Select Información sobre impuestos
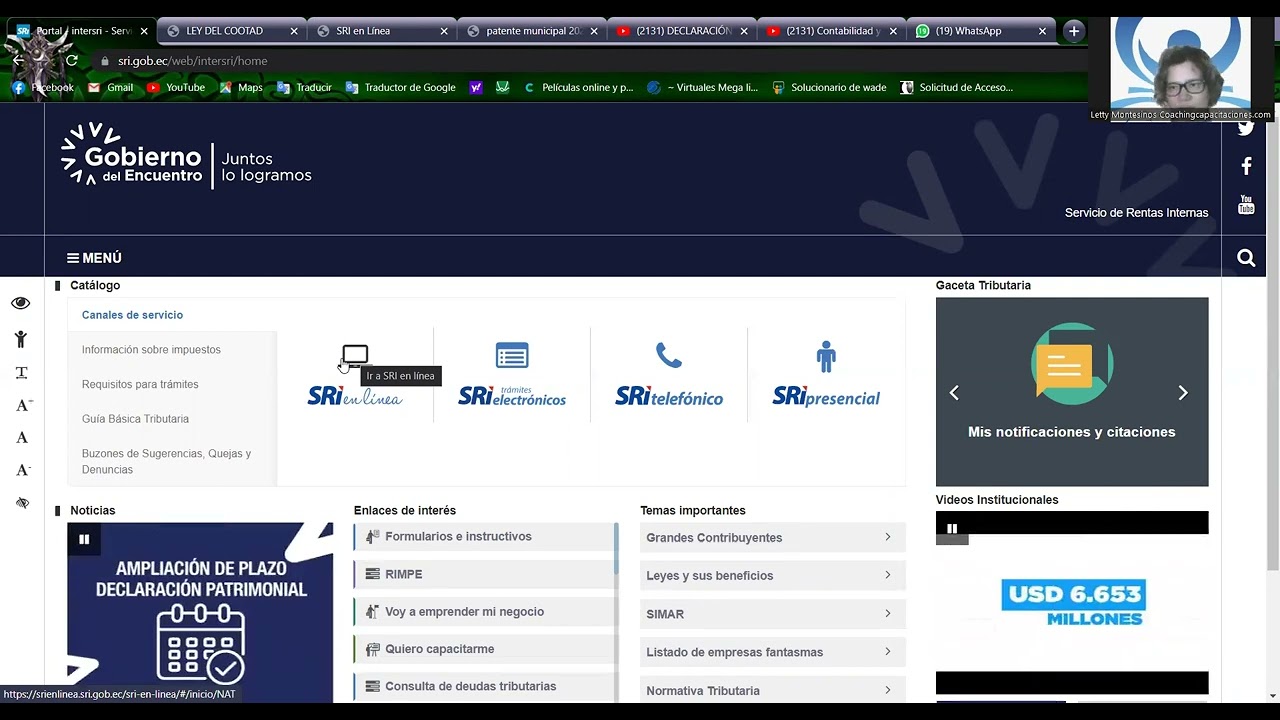Screen dimensions: 1280x720 [x=151, y=350]
